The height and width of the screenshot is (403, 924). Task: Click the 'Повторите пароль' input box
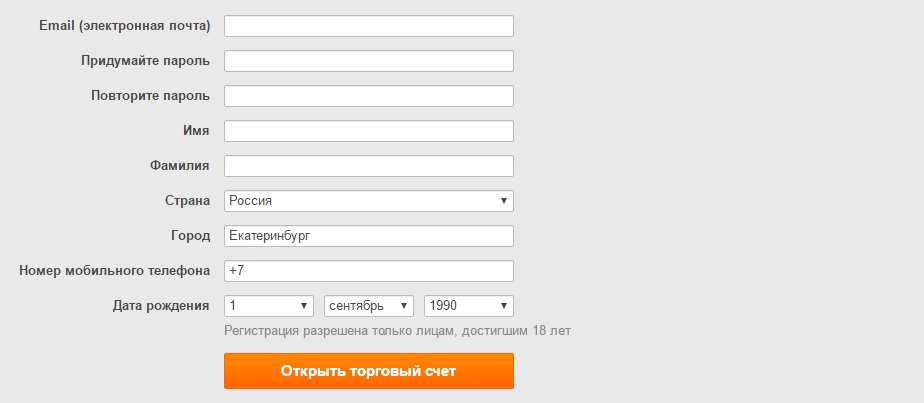(x=368, y=96)
